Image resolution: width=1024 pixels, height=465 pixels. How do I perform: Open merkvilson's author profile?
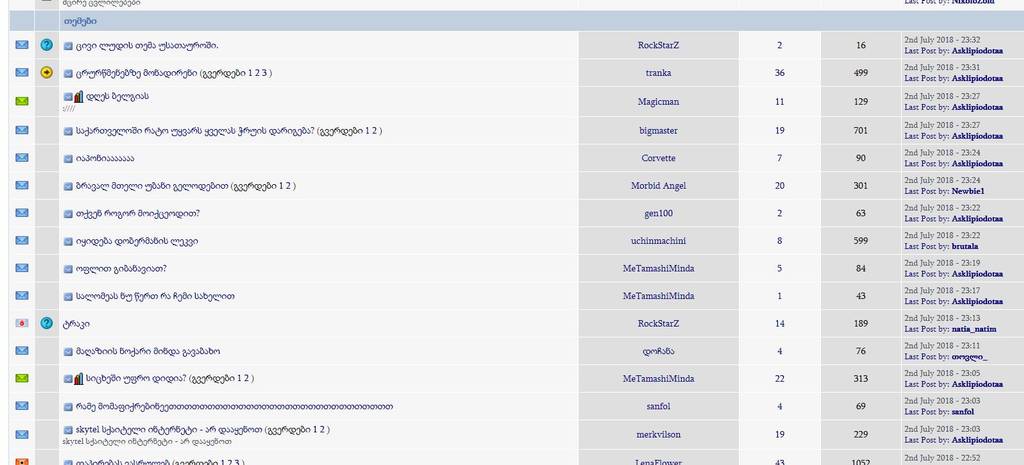point(658,435)
